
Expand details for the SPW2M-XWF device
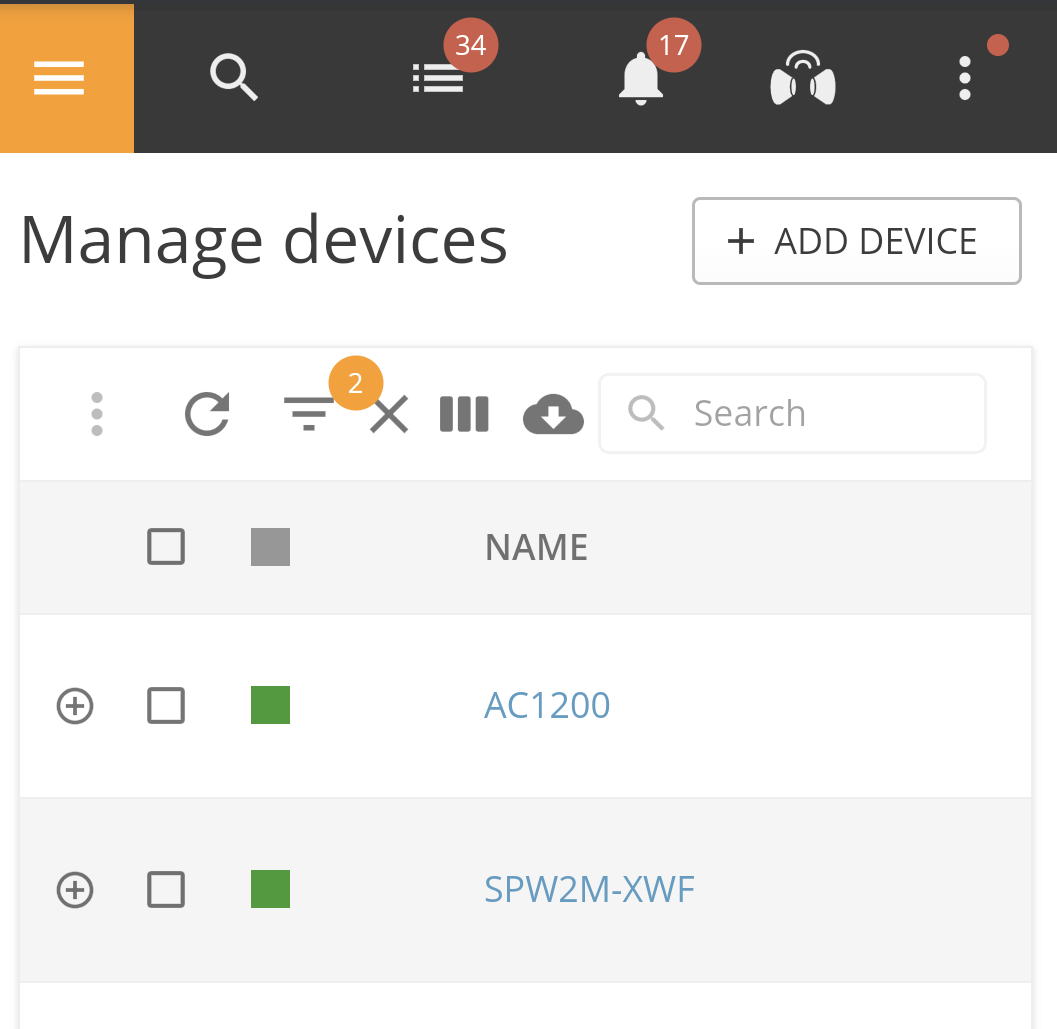(x=74, y=890)
